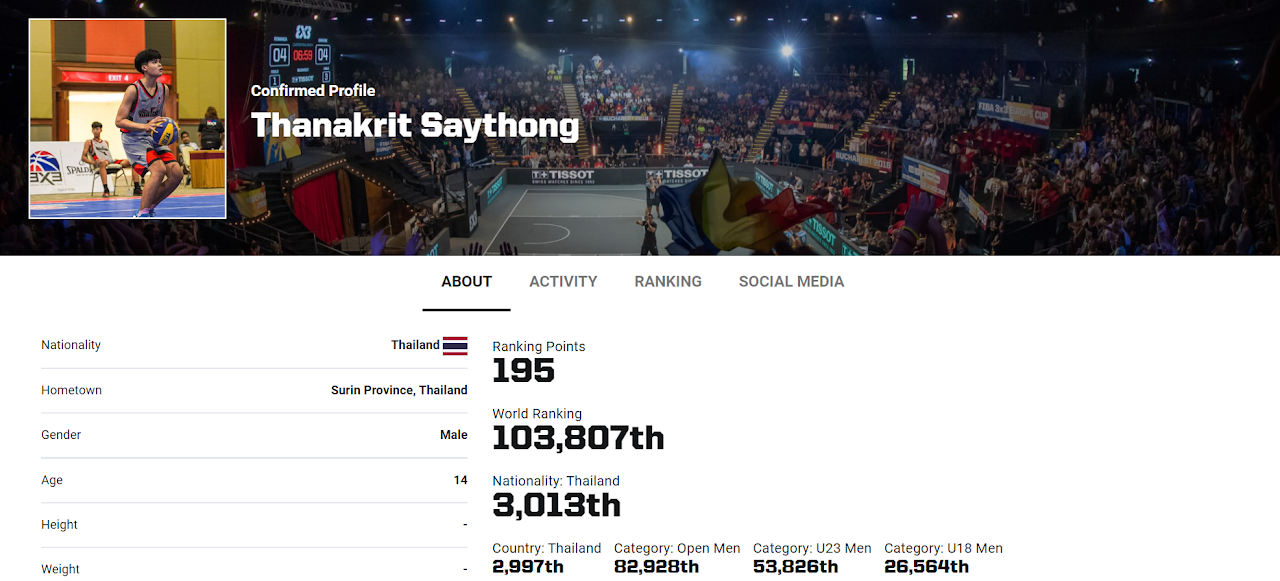Click the Age row value 14
The image size is (1280, 581).
[460, 480]
